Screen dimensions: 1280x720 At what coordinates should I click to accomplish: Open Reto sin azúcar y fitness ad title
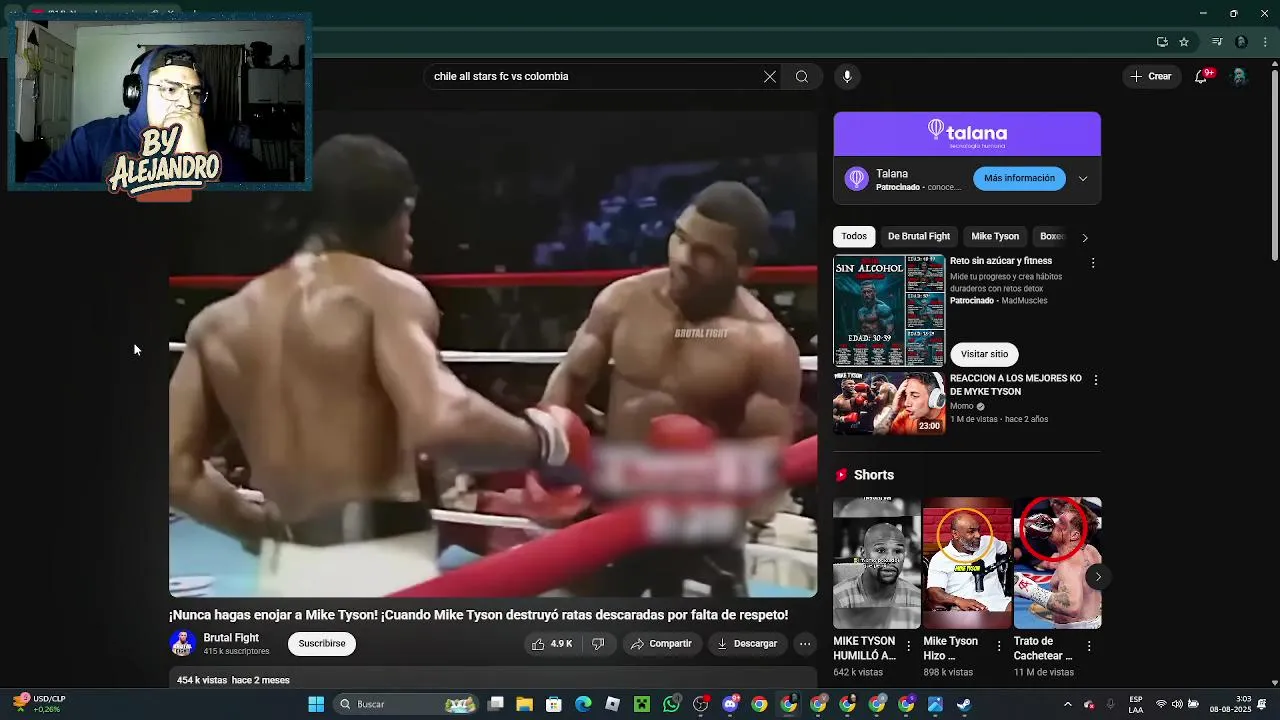point(1001,261)
